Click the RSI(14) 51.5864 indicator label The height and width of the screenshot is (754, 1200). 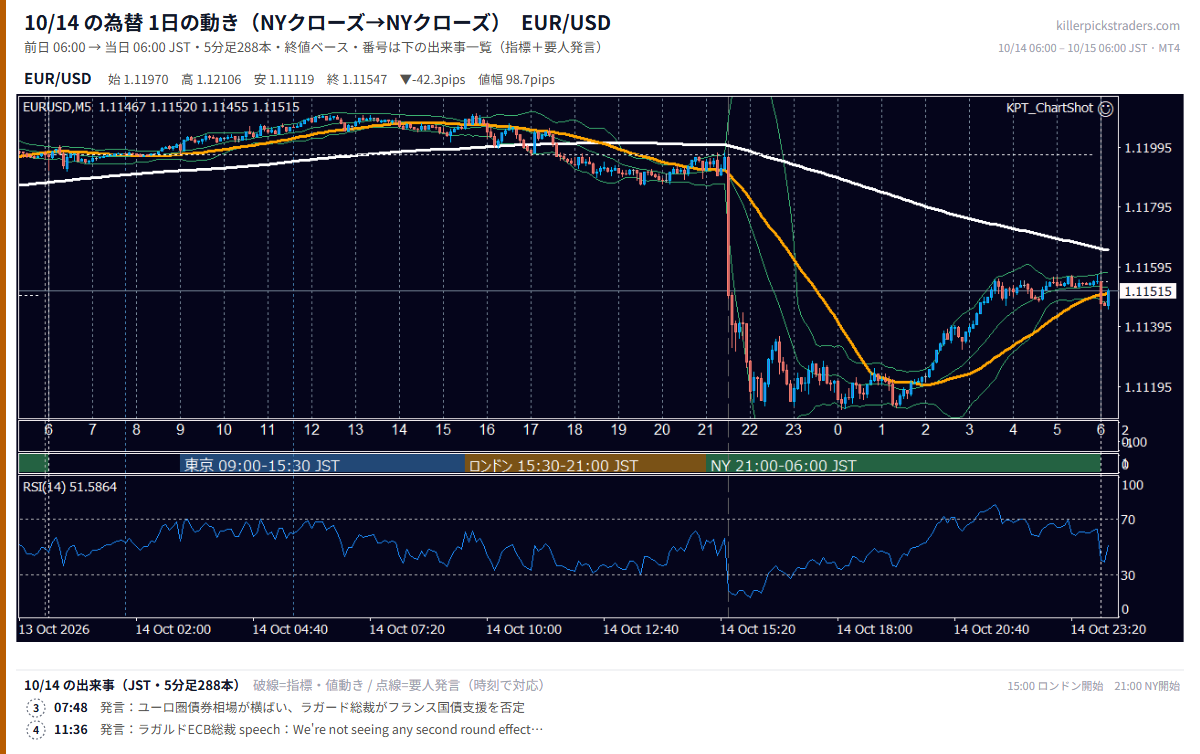click(x=70, y=487)
